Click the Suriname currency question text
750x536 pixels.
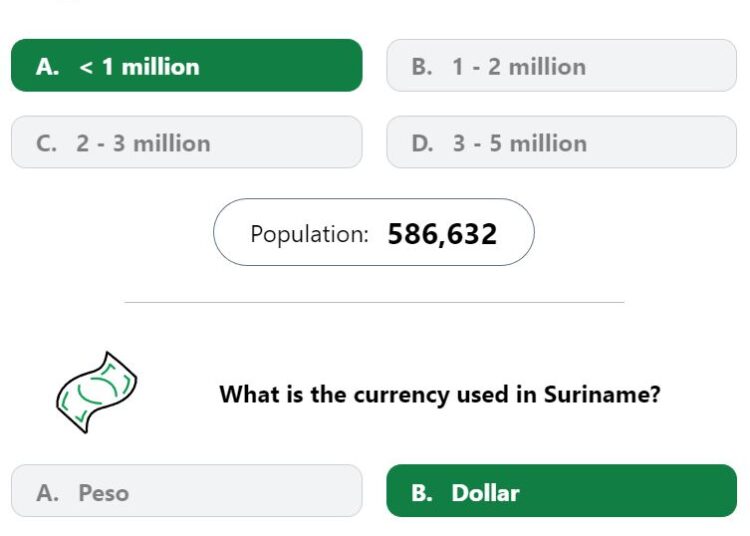440,394
